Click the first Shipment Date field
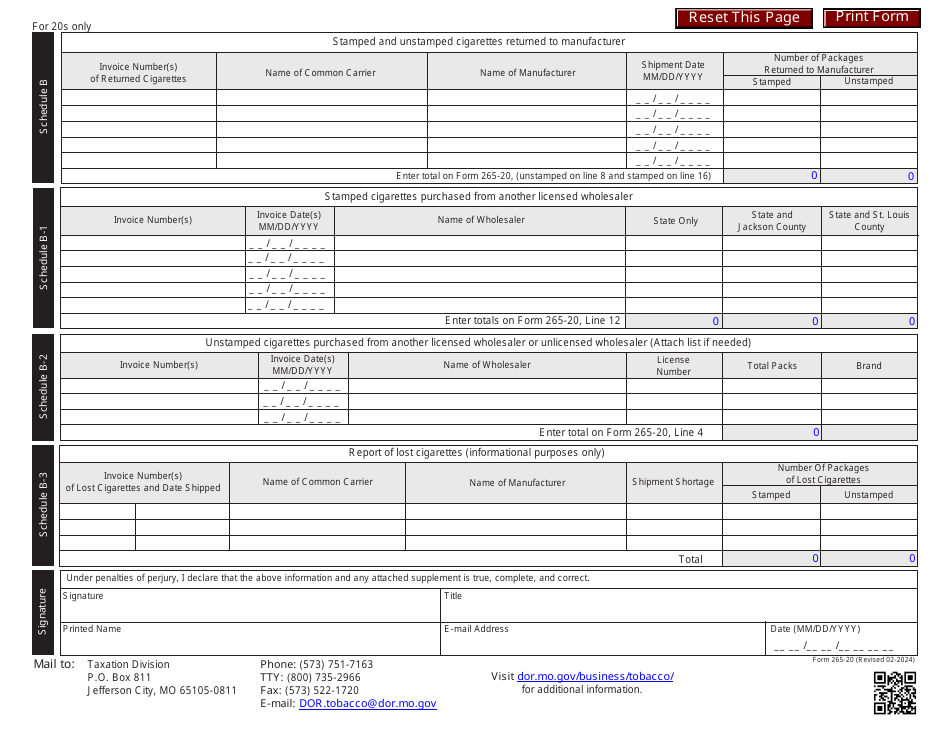The image size is (950, 735). pos(675,98)
